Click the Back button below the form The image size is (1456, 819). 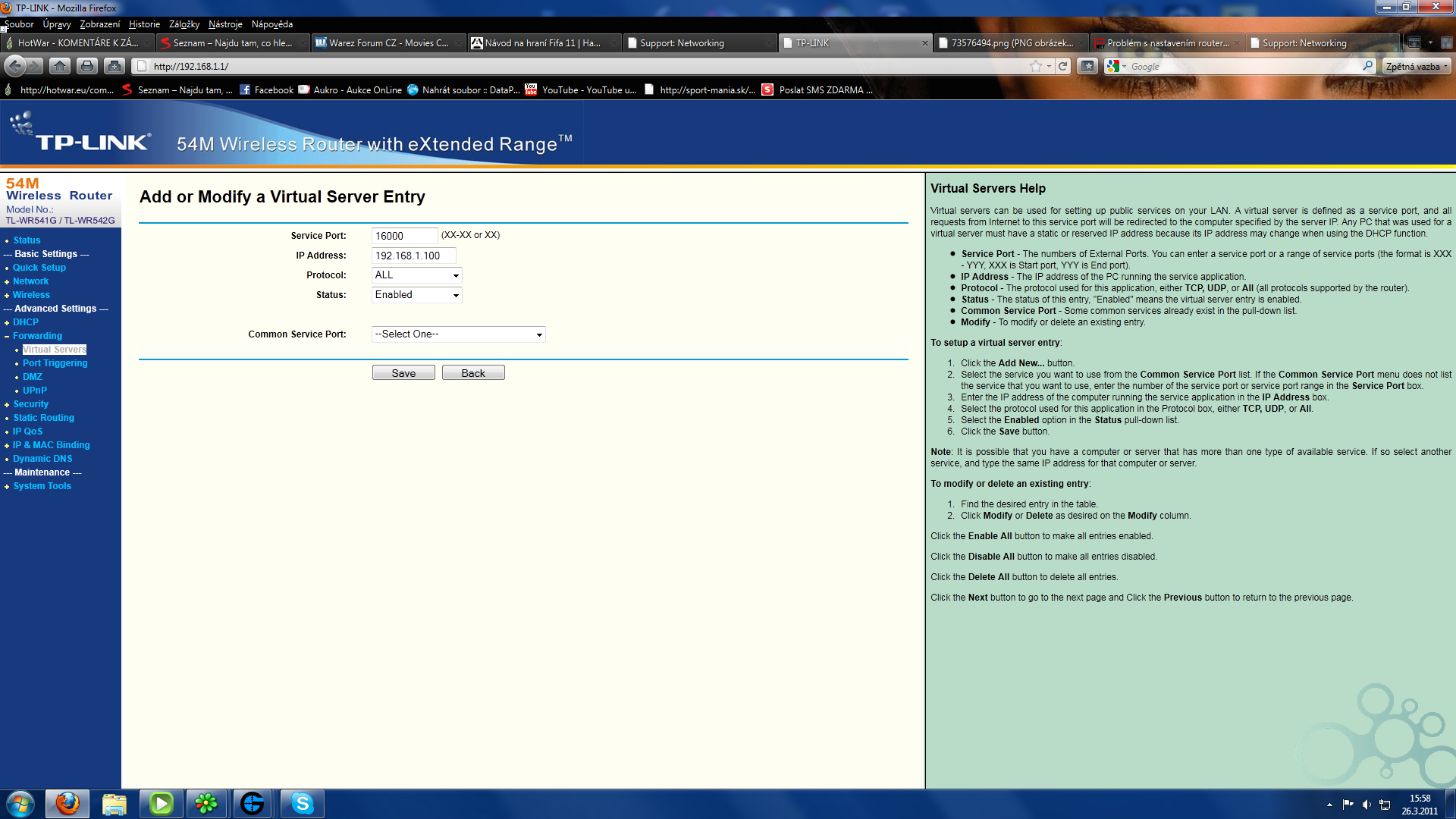[473, 373]
